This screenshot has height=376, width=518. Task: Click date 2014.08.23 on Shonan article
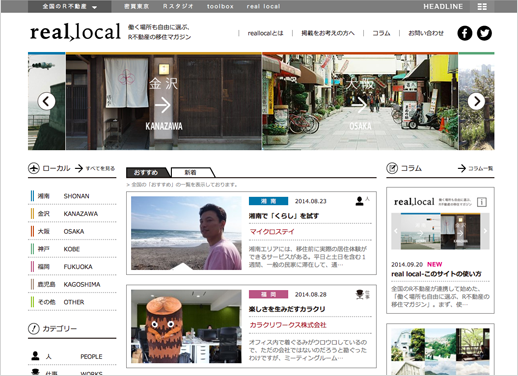311,201
